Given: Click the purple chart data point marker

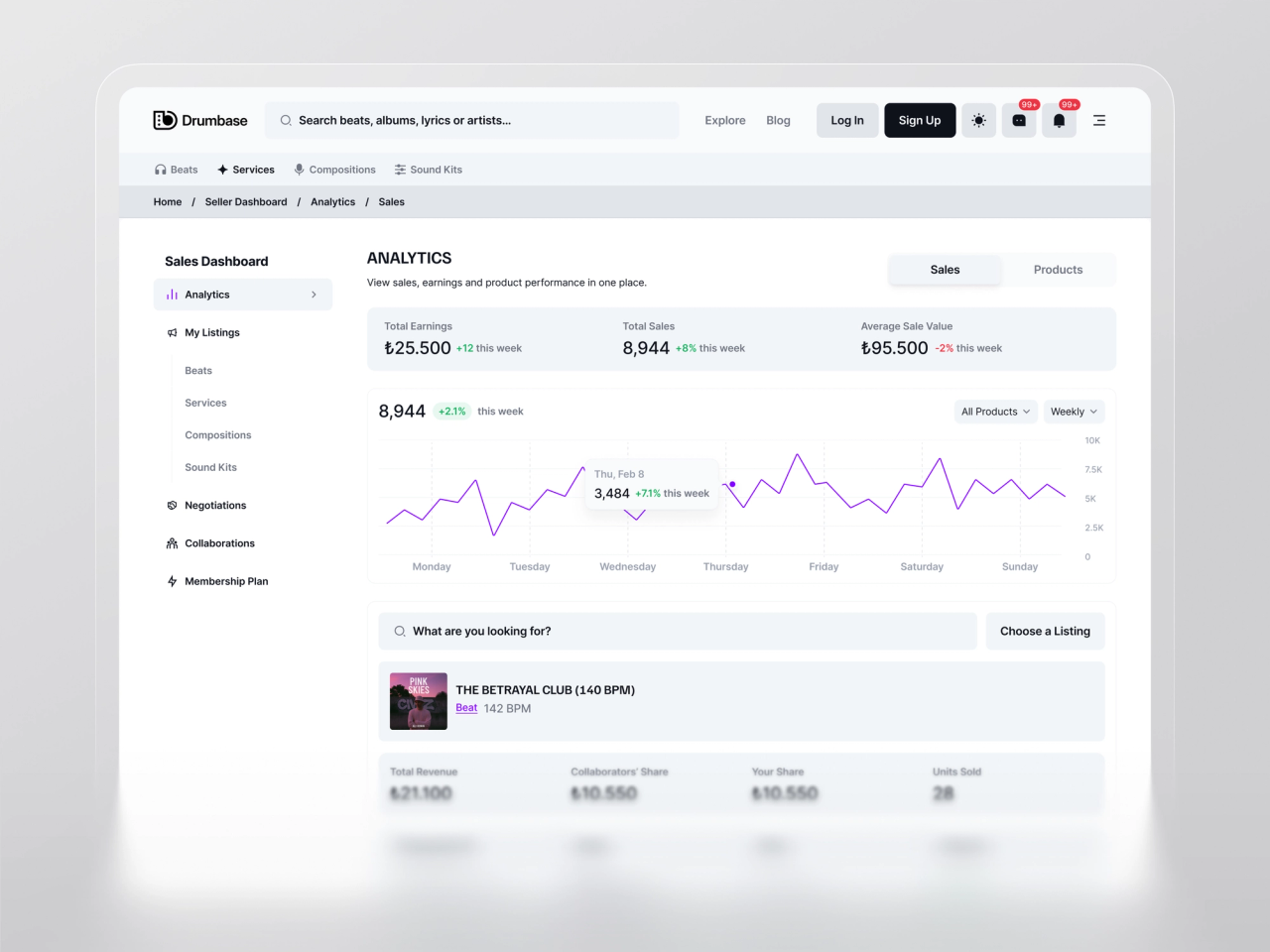Looking at the screenshot, I should (x=732, y=484).
